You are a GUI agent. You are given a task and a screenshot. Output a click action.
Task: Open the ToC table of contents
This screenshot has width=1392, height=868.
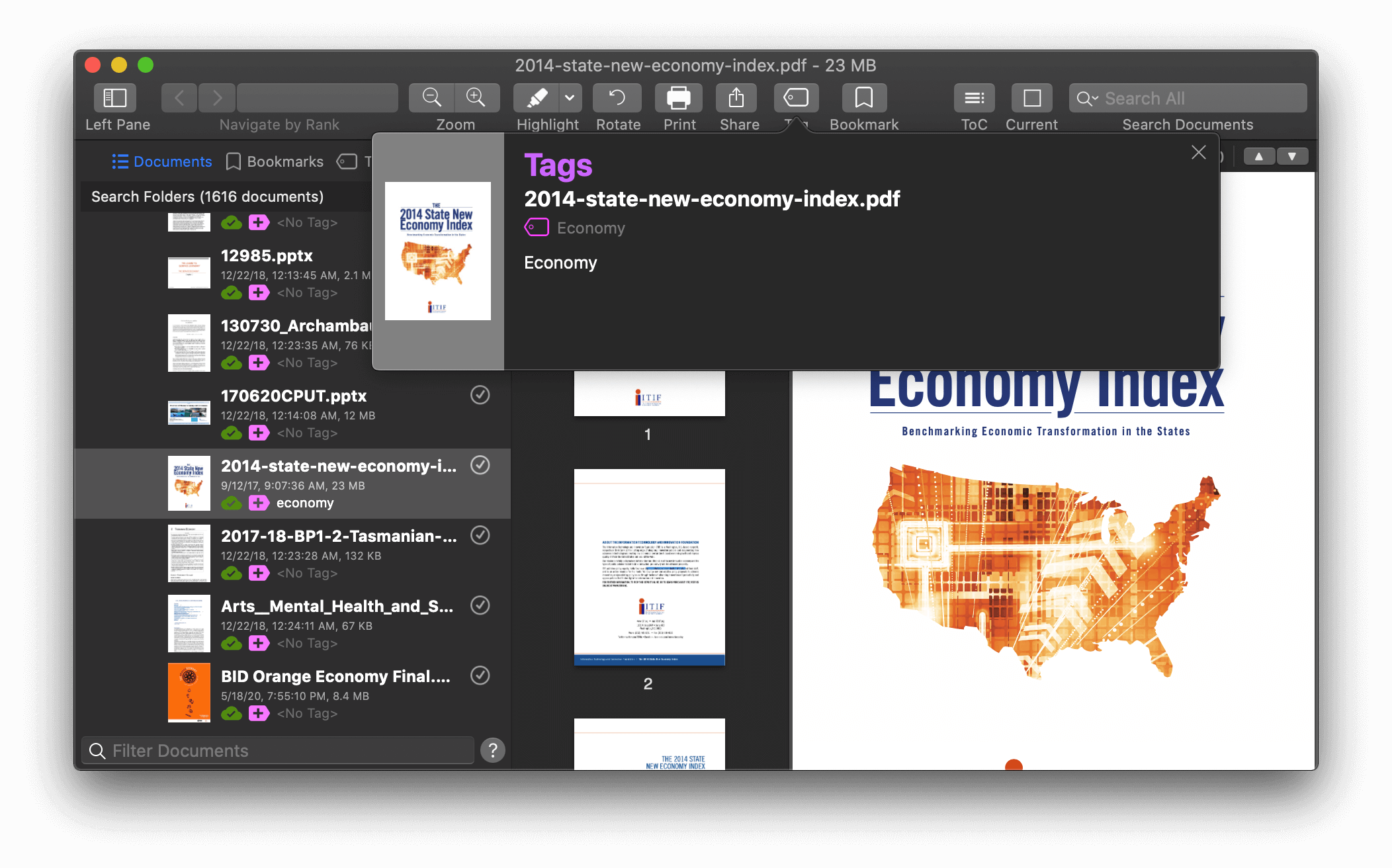974,98
